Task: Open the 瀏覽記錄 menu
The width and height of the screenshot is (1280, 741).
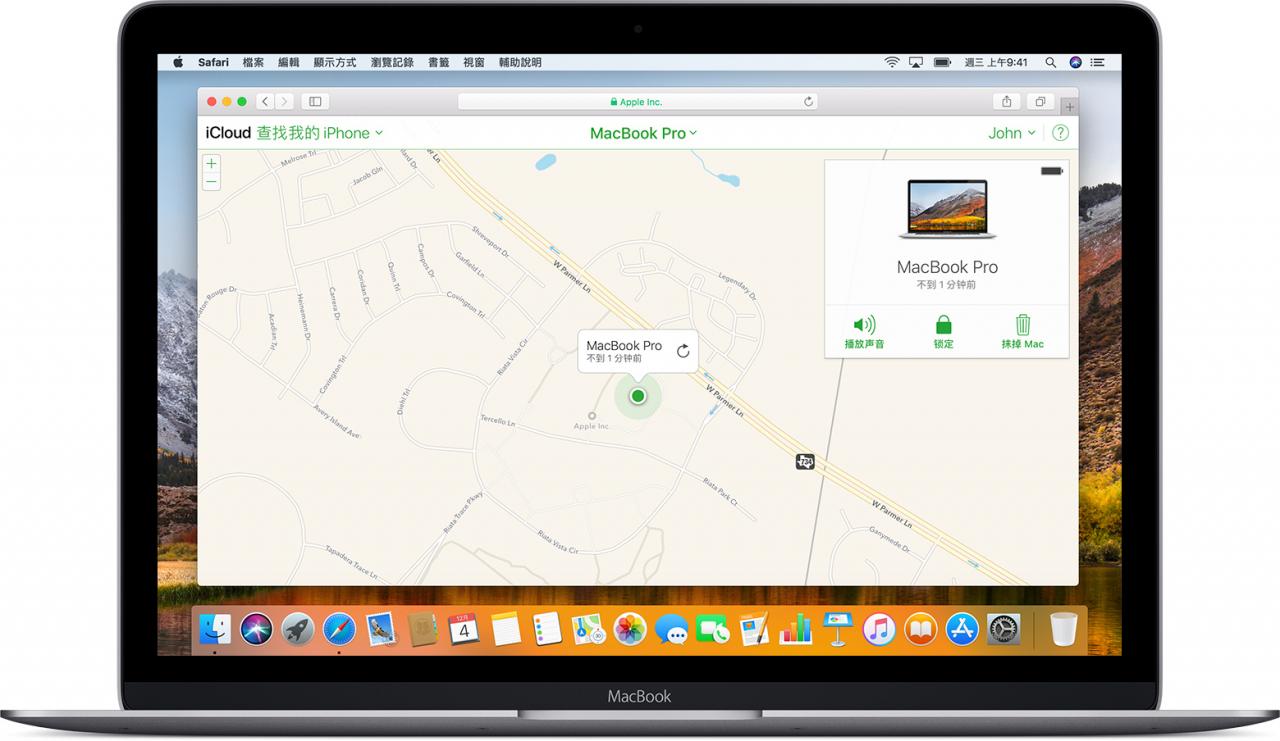Action: pos(392,62)
